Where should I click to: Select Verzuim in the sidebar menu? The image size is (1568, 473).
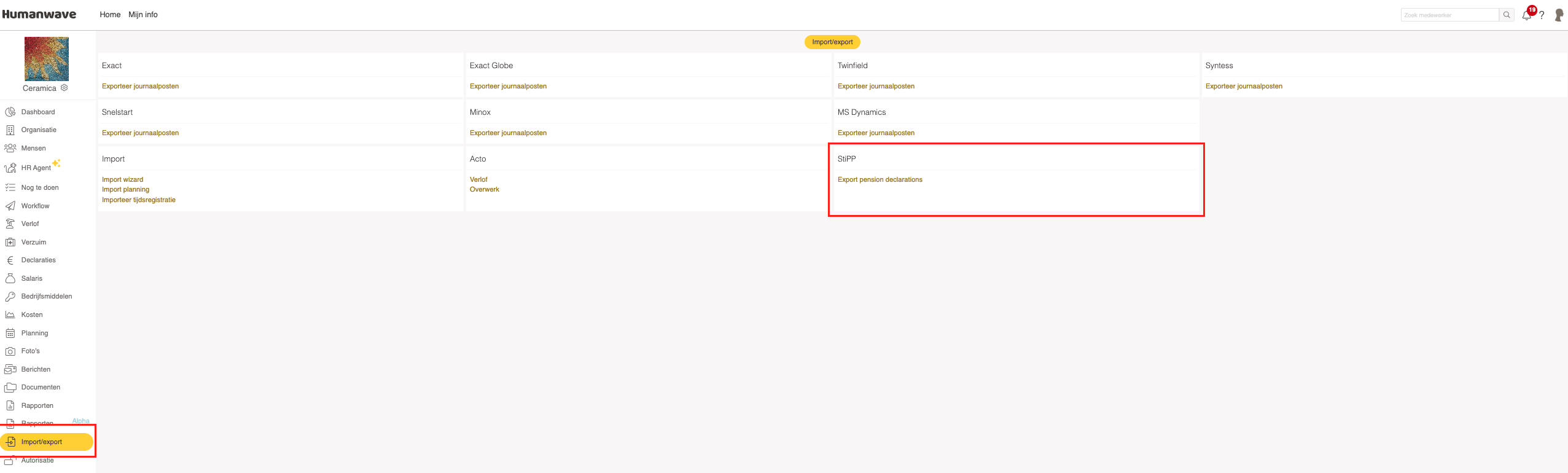click(33, 242)
